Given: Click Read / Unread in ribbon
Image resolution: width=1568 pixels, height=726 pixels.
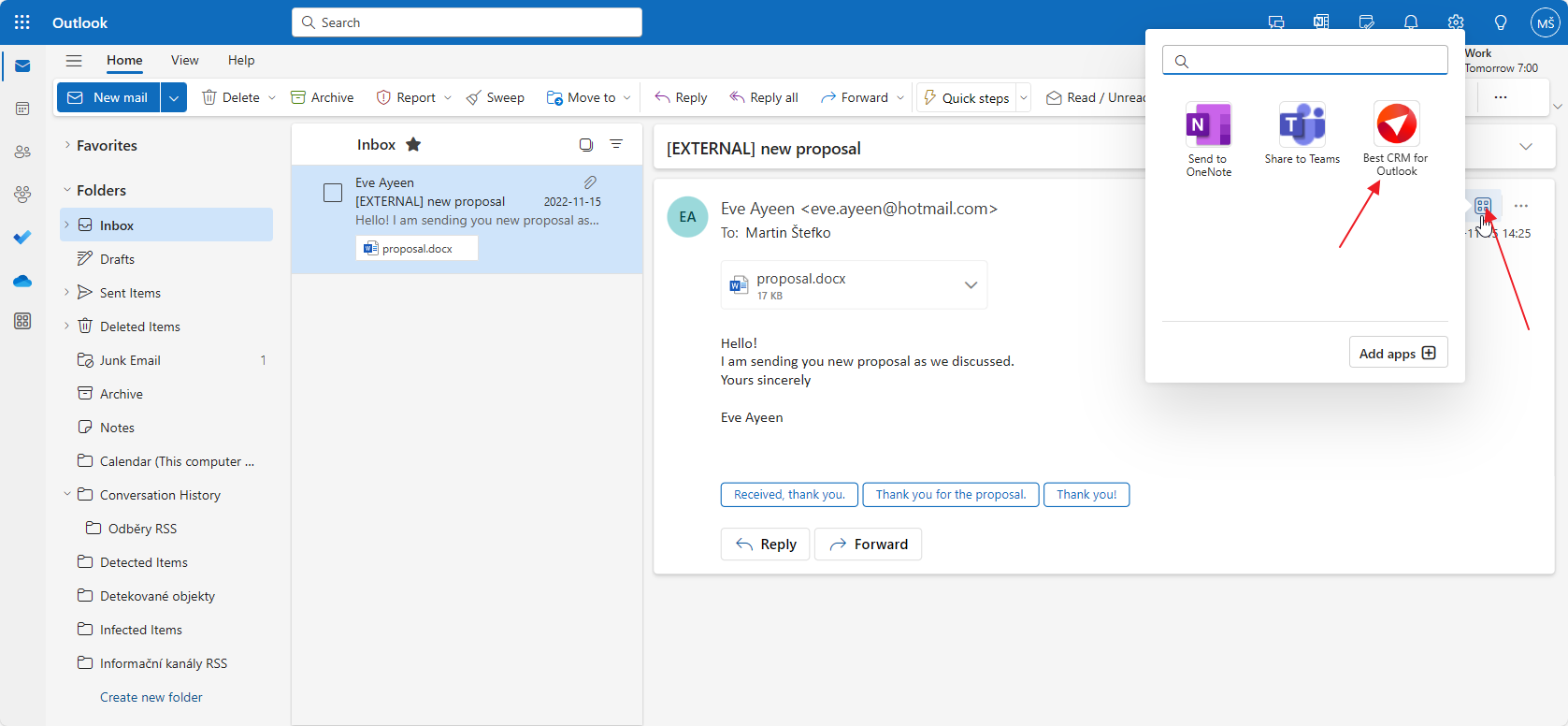Looking at the screenshot, I should (1095, 97).
